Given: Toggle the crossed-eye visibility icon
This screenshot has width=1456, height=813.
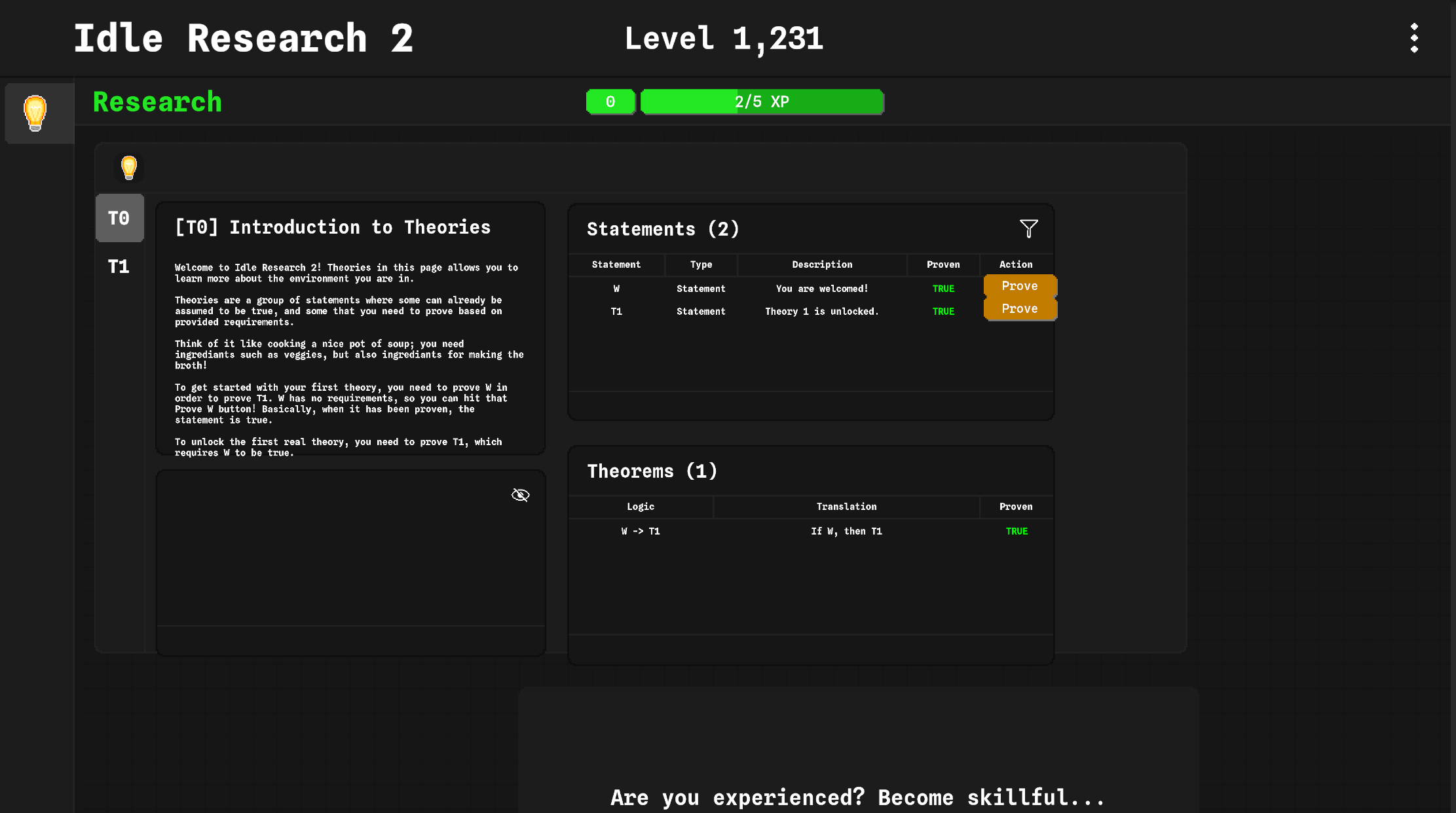Looking at the screenshot, I should (x=520, y=495).
